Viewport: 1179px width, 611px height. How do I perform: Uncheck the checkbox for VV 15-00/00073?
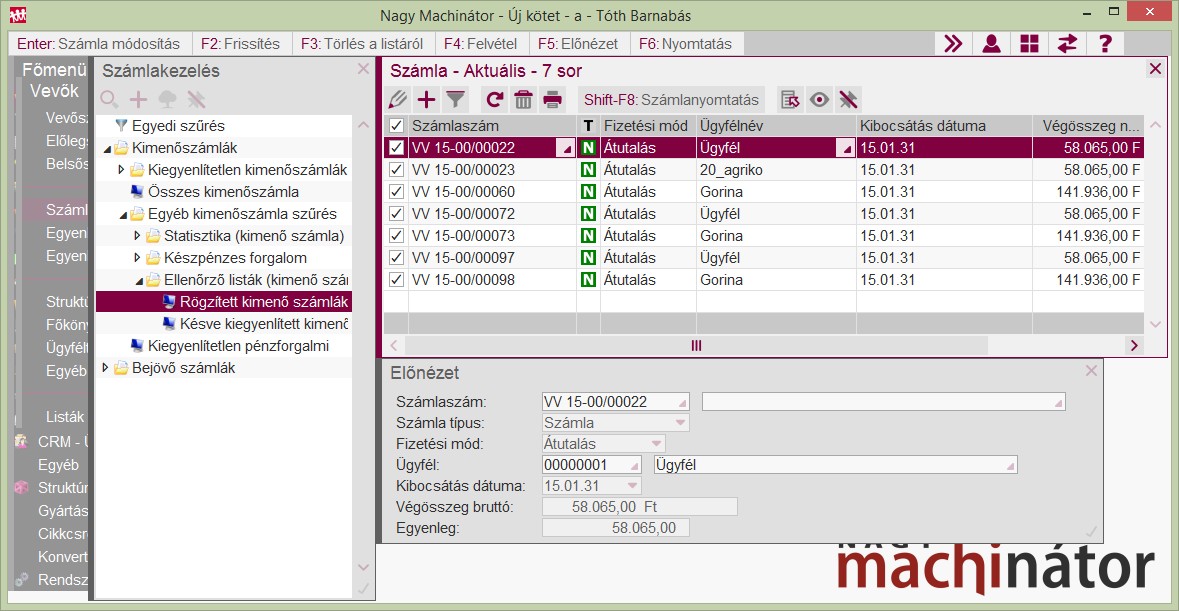396,236
